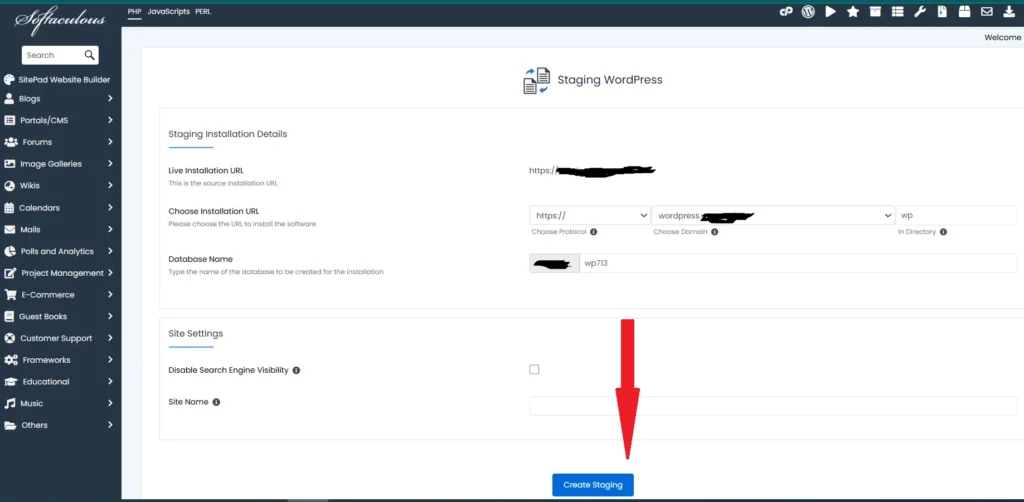1024x502 pixels.
Task: Click the star ratings icon in top bar
Action: 853,12
